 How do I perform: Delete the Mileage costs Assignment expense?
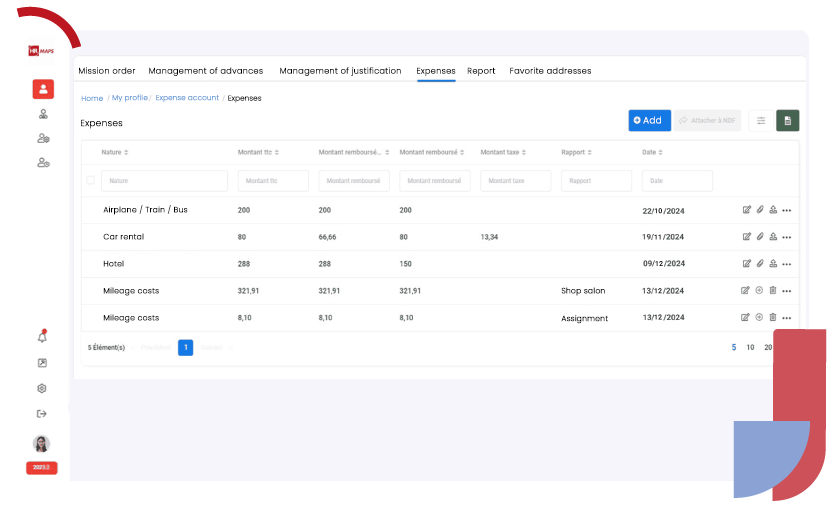click(773, 317)
